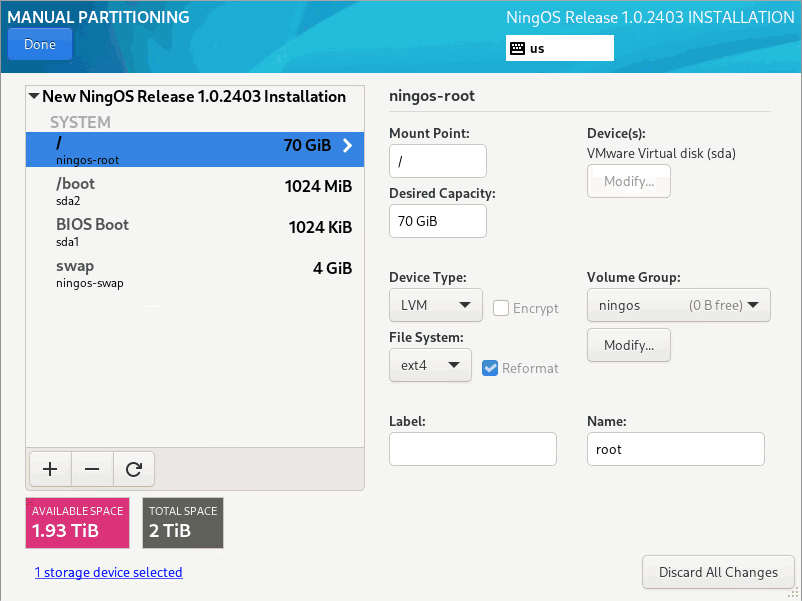Click Discard All Changes button
The width and height of the screenshot is (802, 601).
[718, 572]
